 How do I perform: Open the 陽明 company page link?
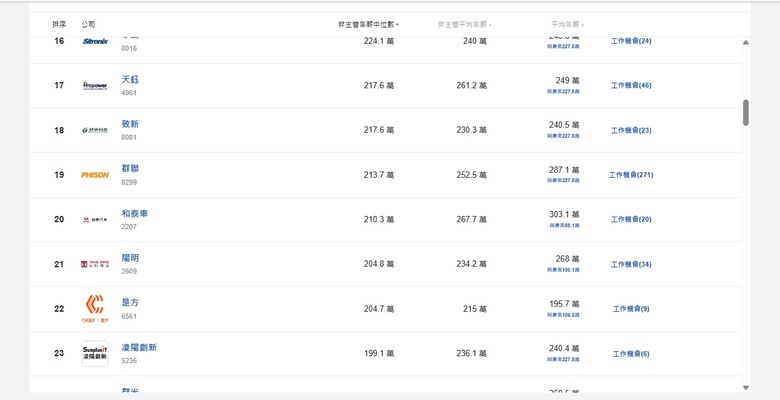pyautogui.click(x=130, y=258)
